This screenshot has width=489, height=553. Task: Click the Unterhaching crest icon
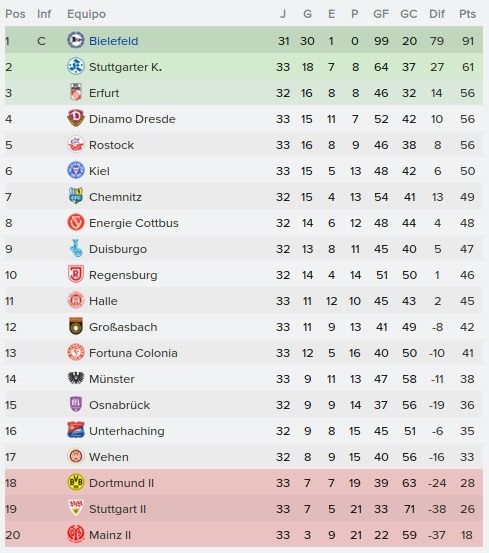pos(76,430)
